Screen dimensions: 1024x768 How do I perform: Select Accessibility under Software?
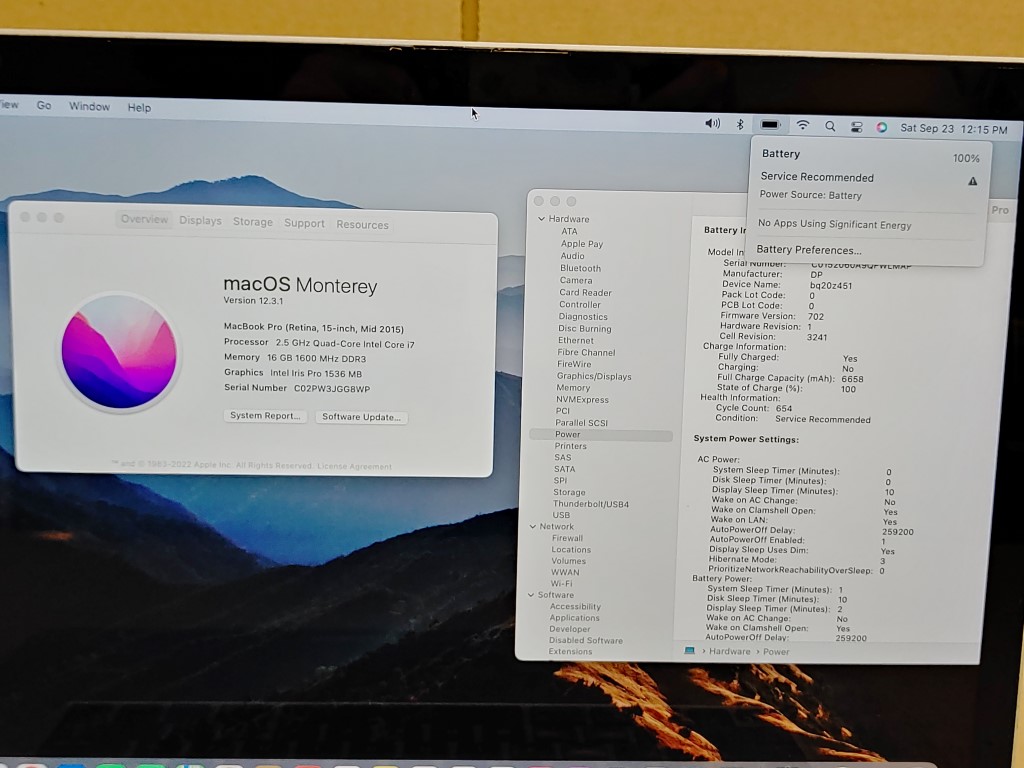click(x=575, y=607)
